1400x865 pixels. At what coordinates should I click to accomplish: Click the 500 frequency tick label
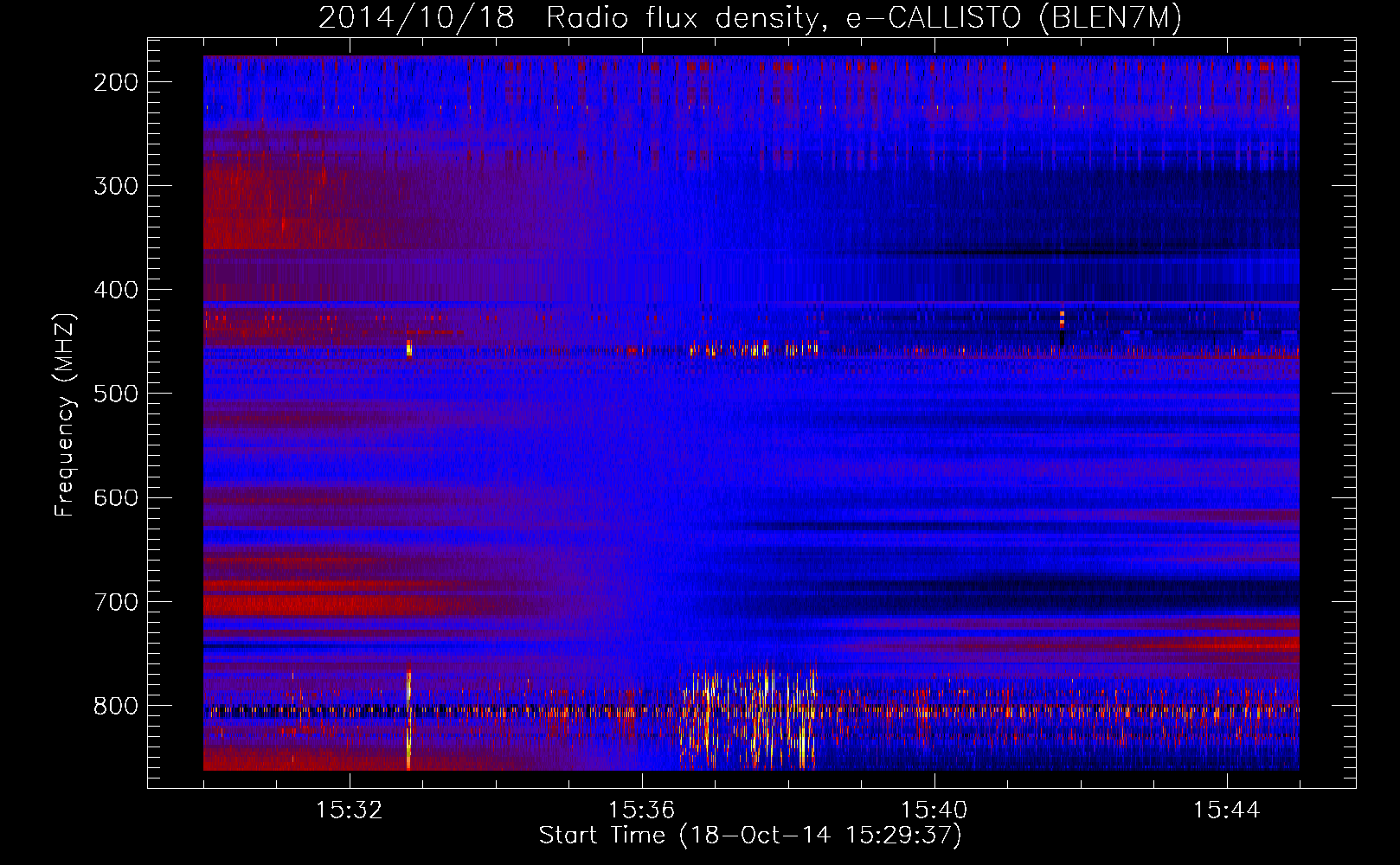(x=116, y=394)
